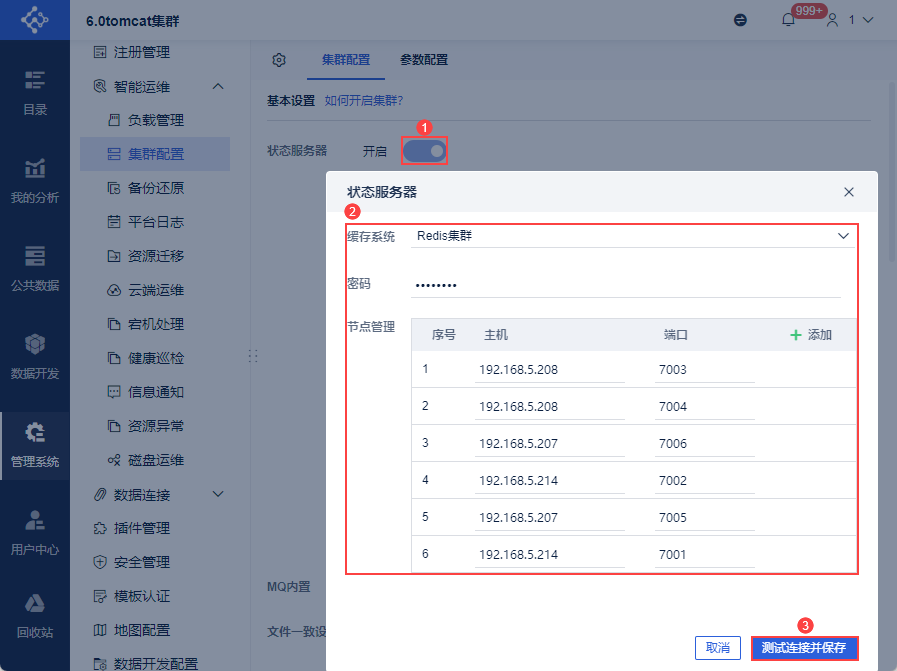This screenshot has width=897, height=671.
Task: Open 信息通知 in the side menu
Action: (x=146, y=392)
